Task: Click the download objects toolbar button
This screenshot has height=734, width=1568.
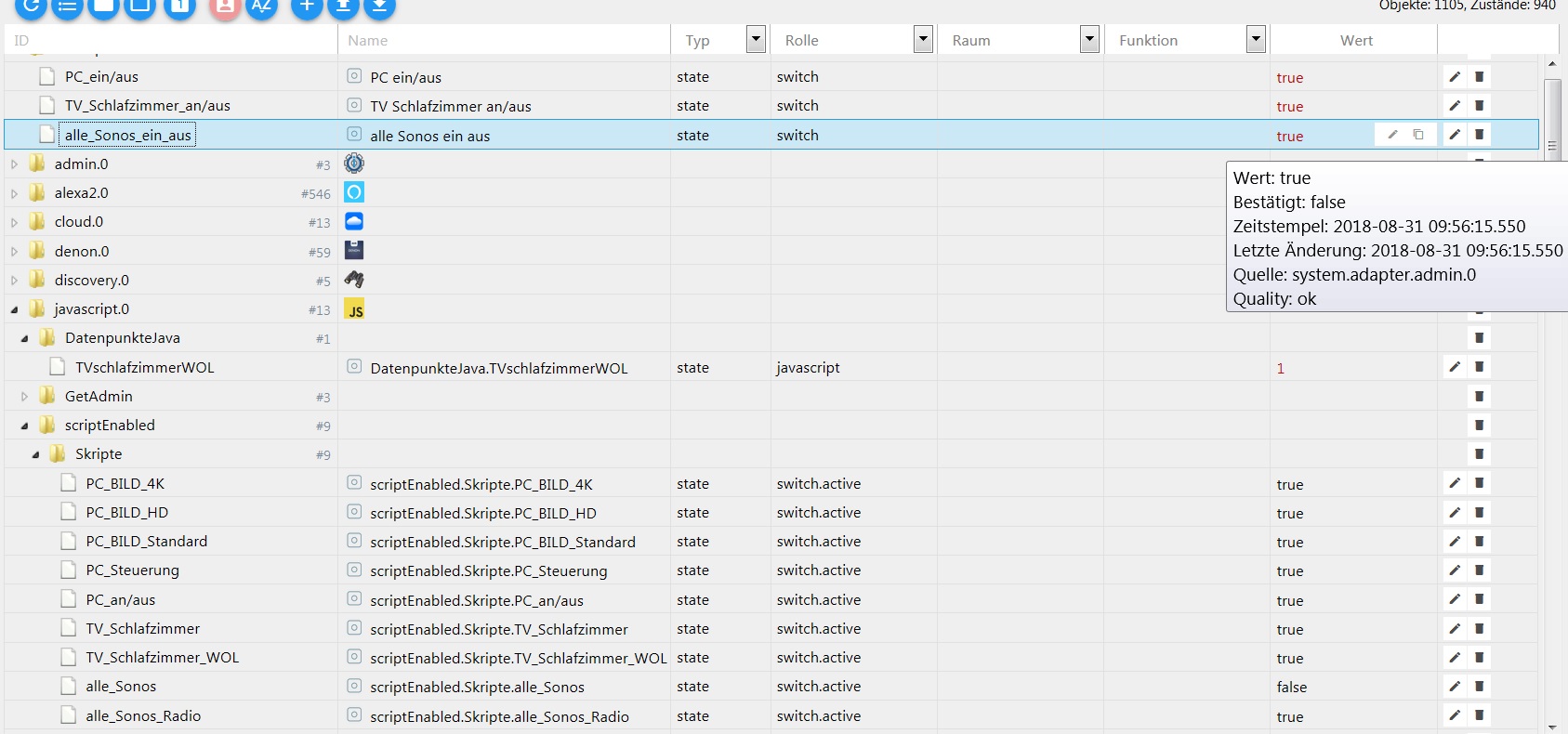Action: pos(379,6)
